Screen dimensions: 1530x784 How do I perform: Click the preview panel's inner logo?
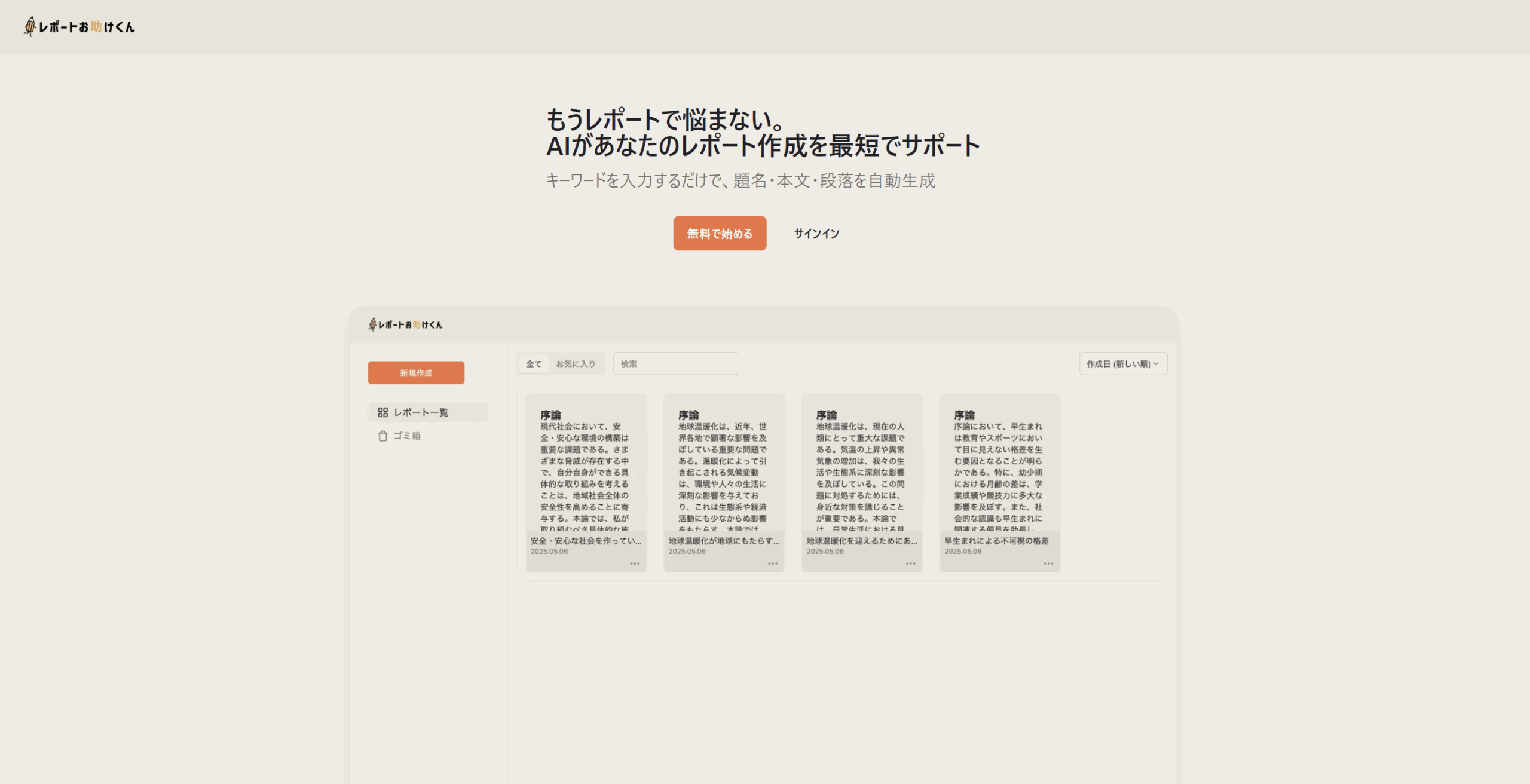click(x=405, y=324)
